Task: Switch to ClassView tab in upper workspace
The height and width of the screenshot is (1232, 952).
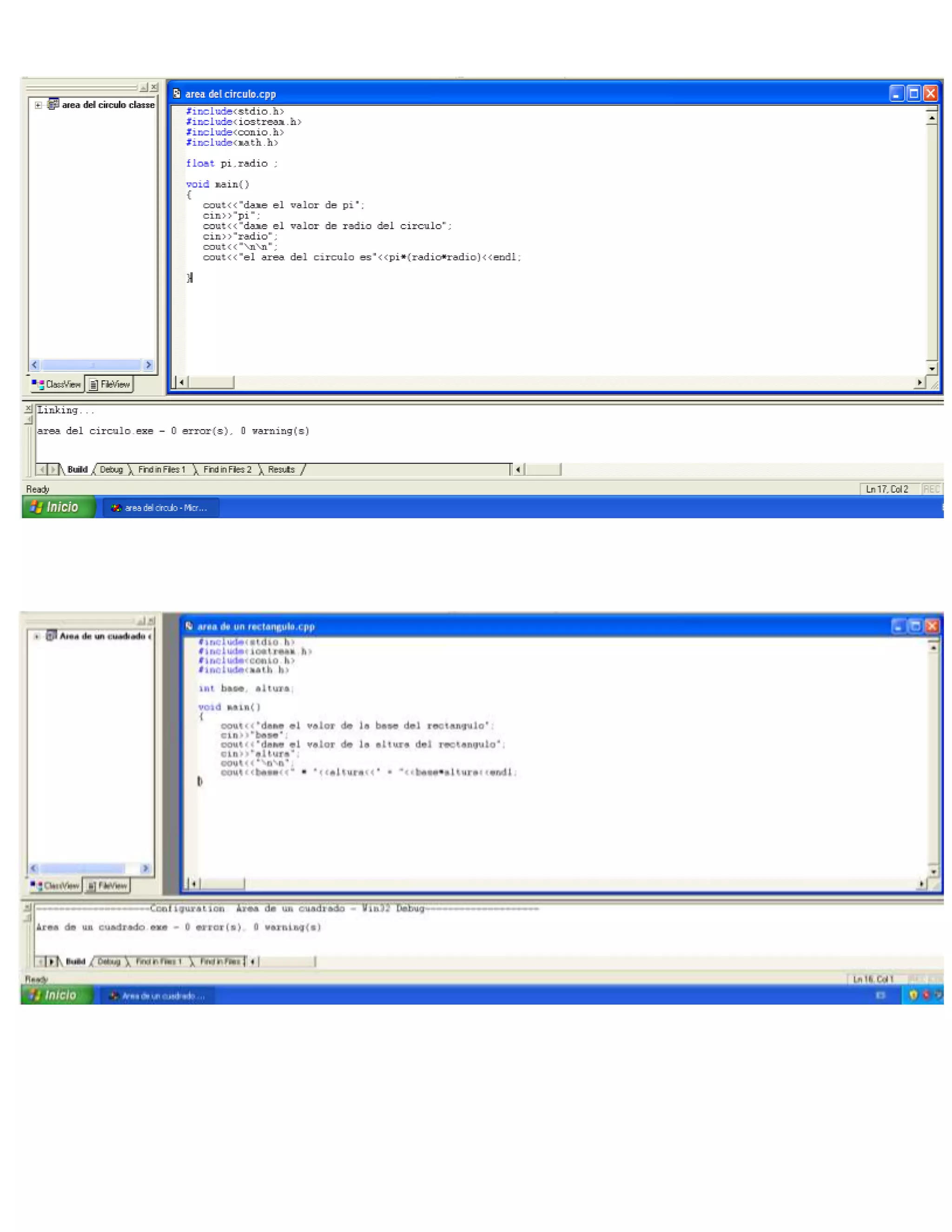Action: (57, 385)
